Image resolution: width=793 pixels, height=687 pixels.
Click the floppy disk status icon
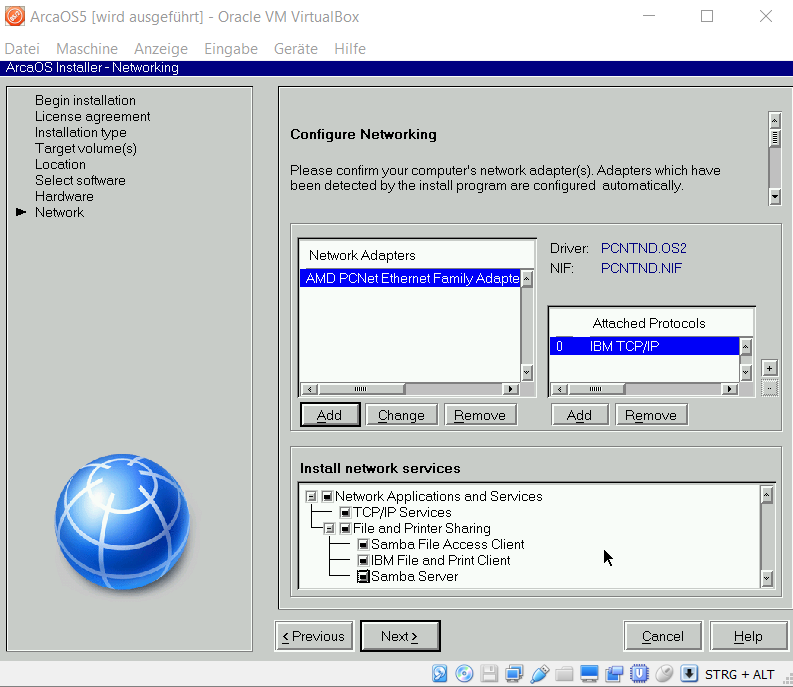(489, 673)
